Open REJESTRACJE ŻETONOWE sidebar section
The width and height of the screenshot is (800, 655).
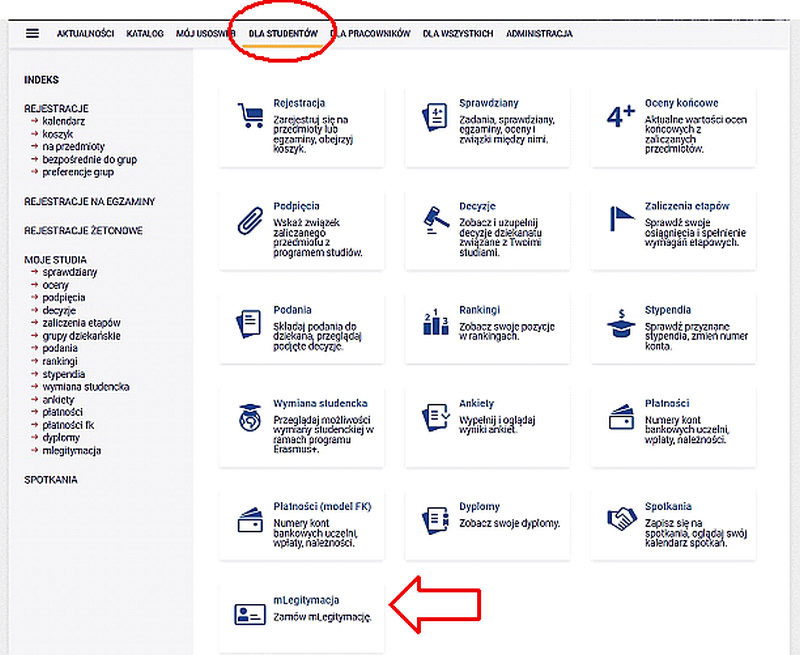[x=83, y=231]
